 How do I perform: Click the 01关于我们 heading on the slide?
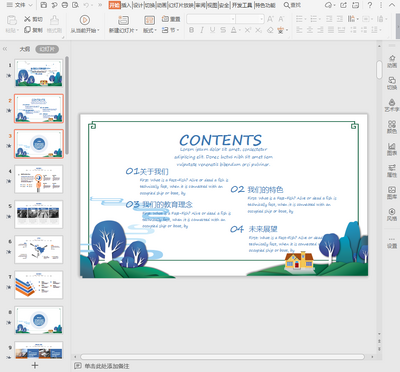(x=147, y=171)
